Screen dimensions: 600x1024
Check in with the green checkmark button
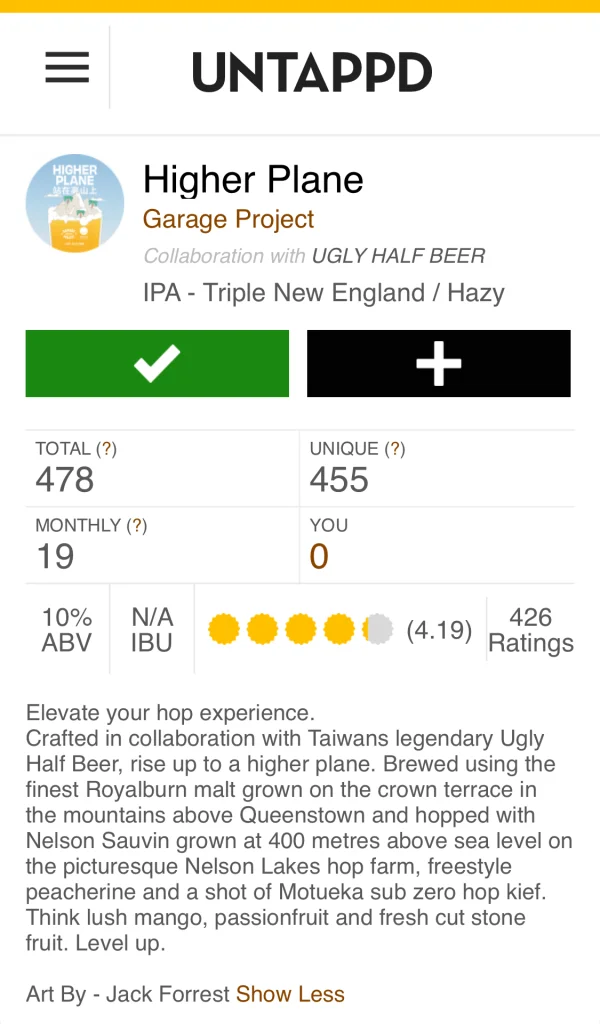(x=157, y=364)
